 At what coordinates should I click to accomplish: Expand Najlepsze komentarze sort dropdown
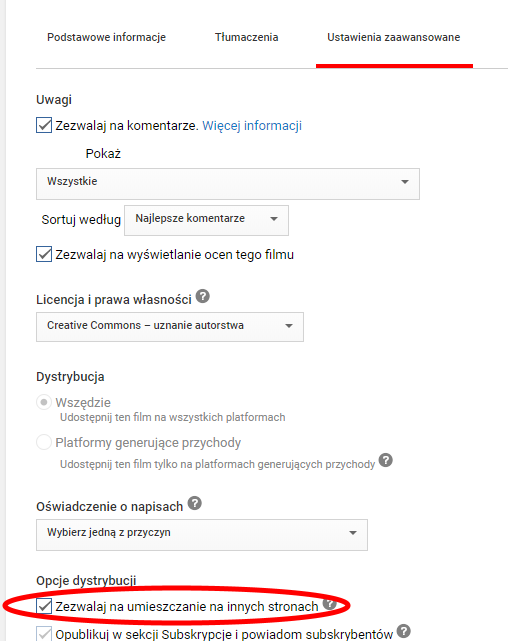coord(206,220)
